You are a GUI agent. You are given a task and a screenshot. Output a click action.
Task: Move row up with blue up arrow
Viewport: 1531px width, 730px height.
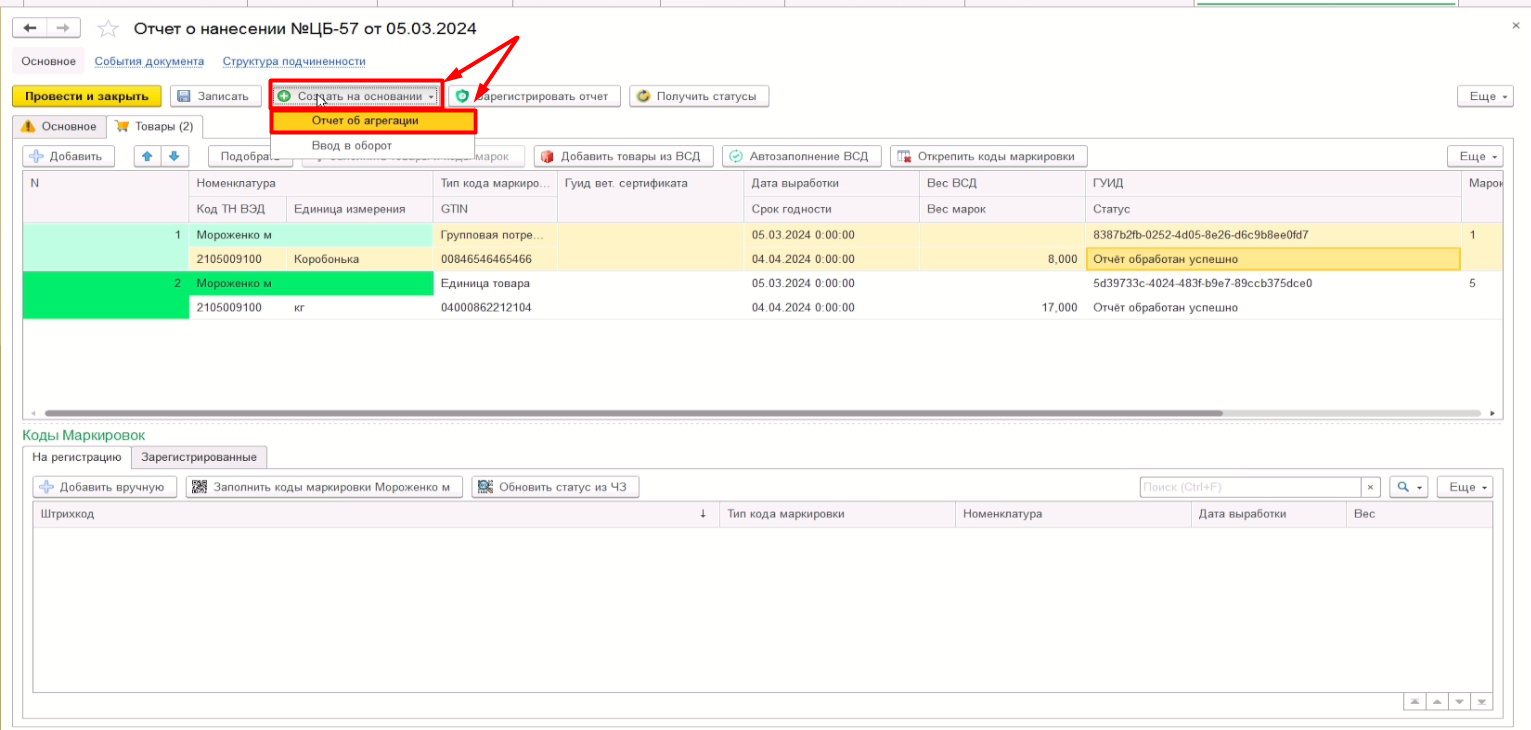[148, 156]
